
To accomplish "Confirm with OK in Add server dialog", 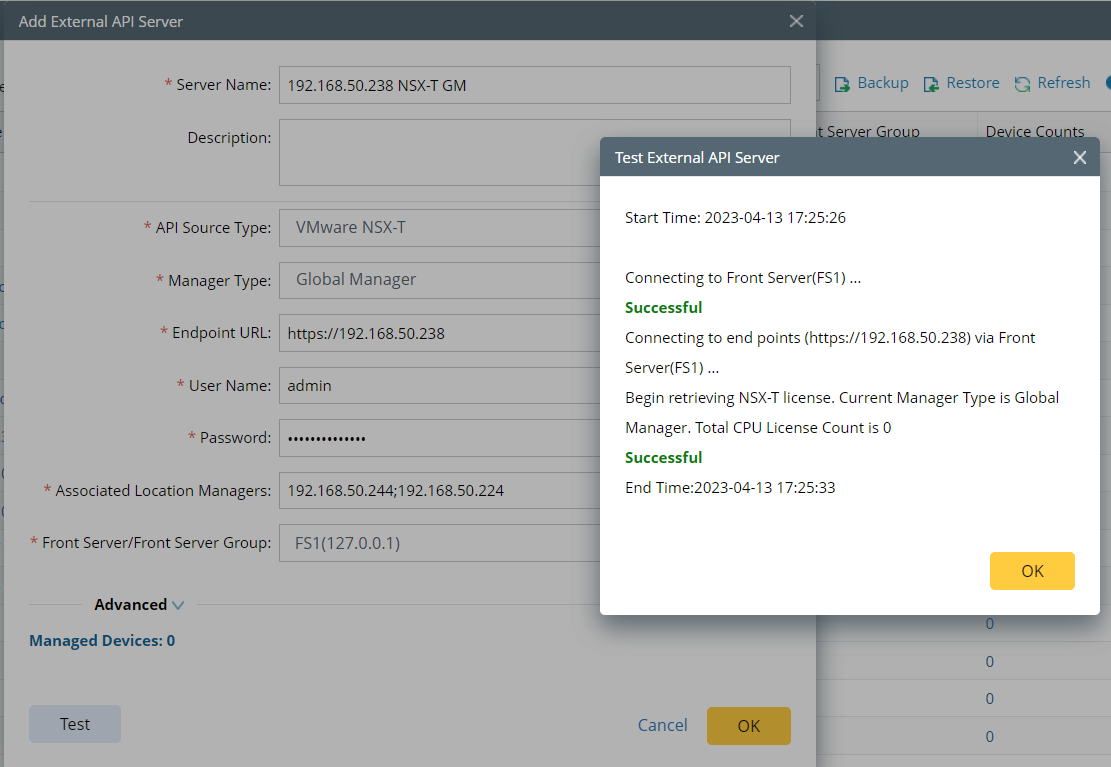I will click(748, 726).
